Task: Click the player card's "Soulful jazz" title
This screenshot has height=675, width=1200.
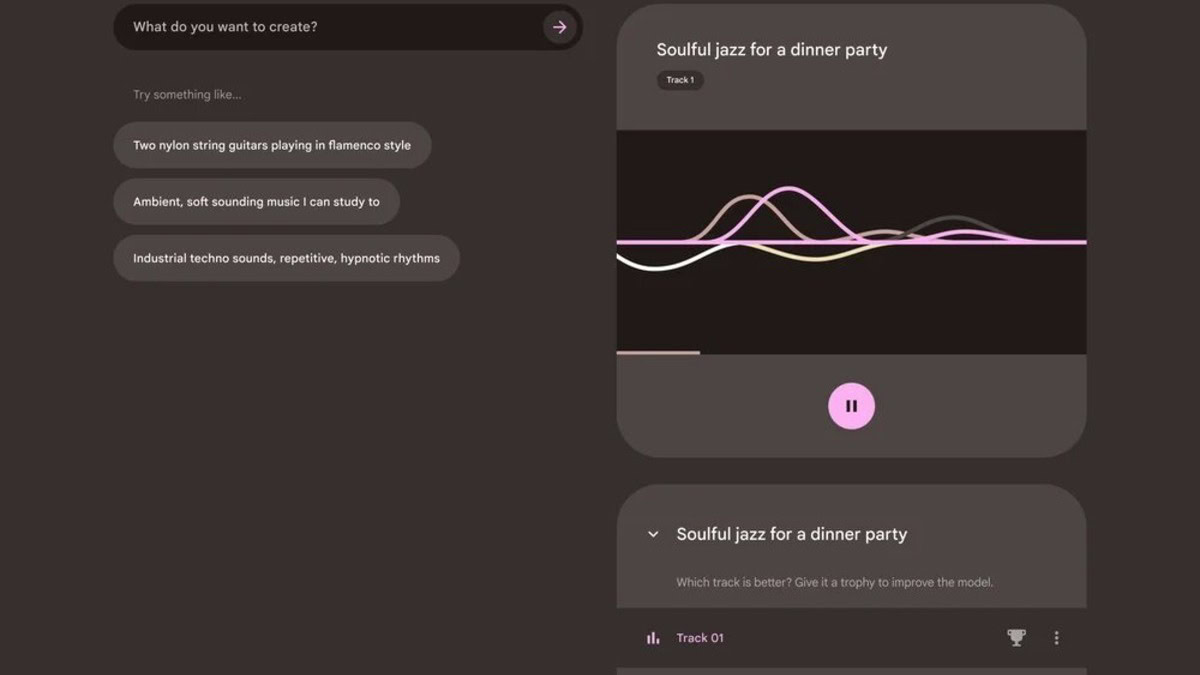Action: (771, 50)
